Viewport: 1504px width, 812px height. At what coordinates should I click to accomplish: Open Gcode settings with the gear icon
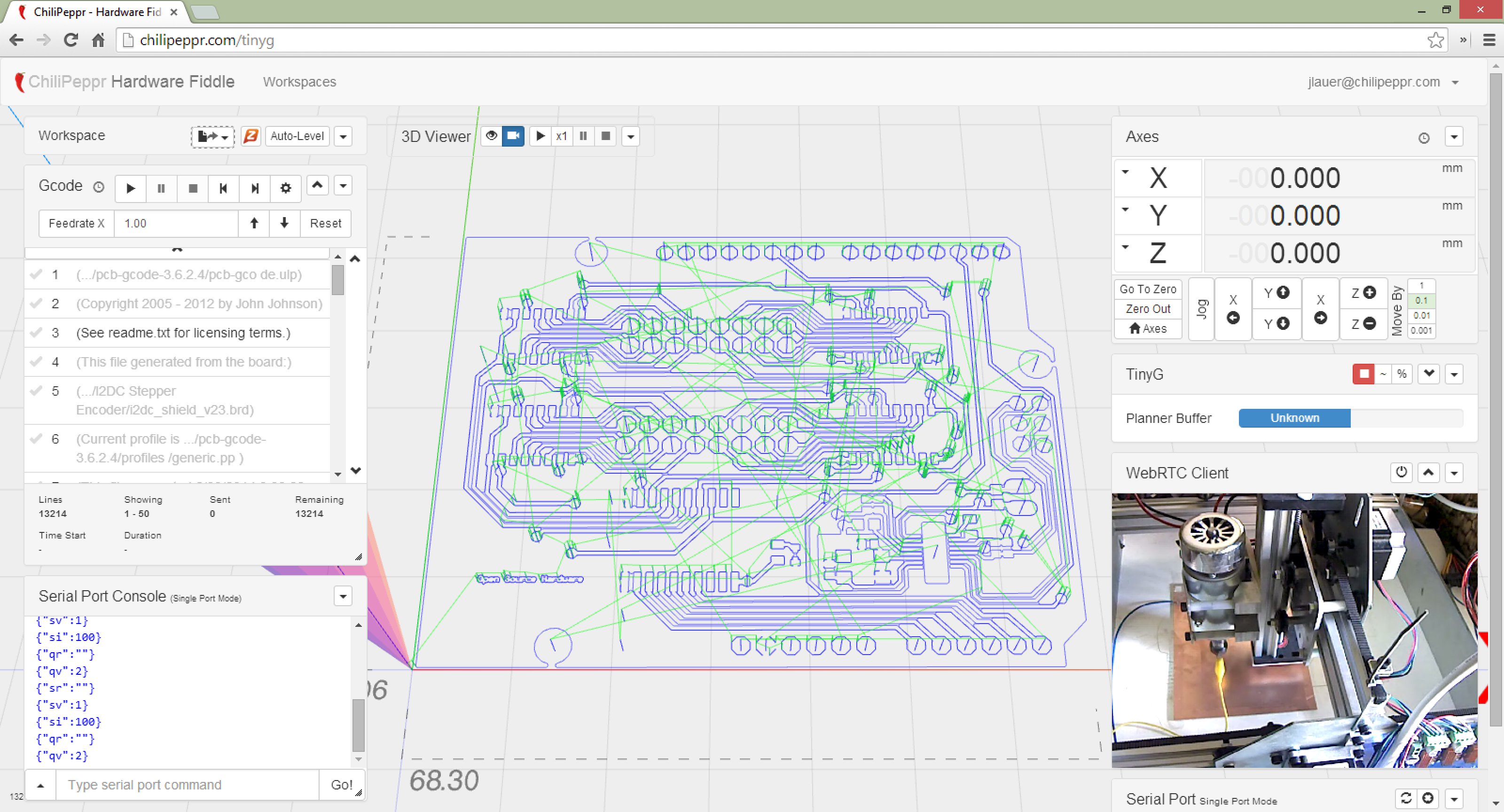(285, 188)
